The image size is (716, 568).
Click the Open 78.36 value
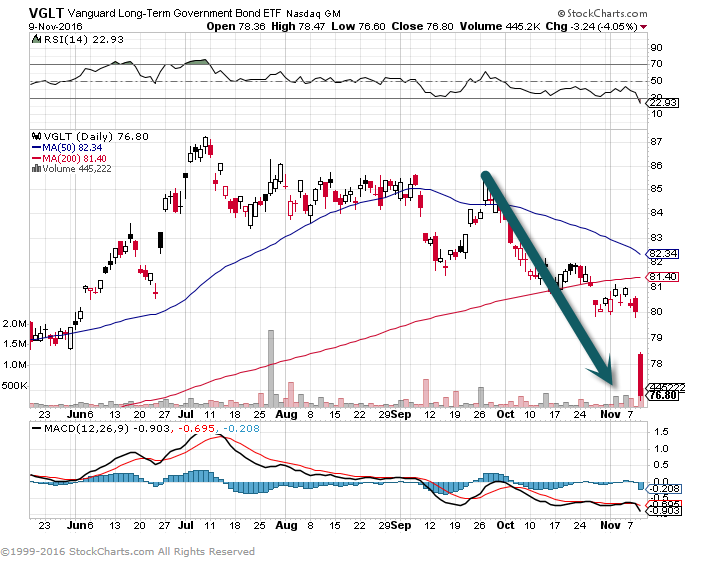click(236, 26)
